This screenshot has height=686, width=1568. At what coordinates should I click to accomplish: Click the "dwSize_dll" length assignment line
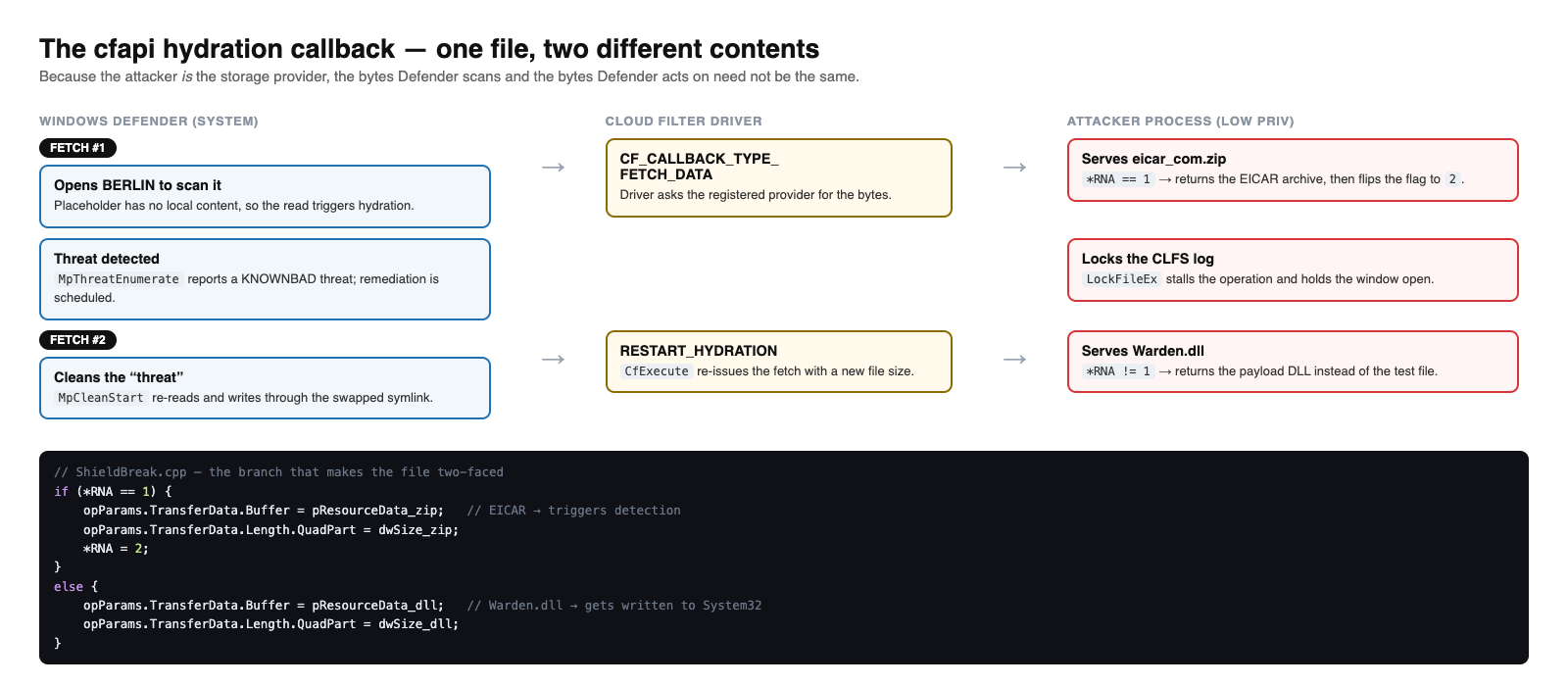coord(270,624)
